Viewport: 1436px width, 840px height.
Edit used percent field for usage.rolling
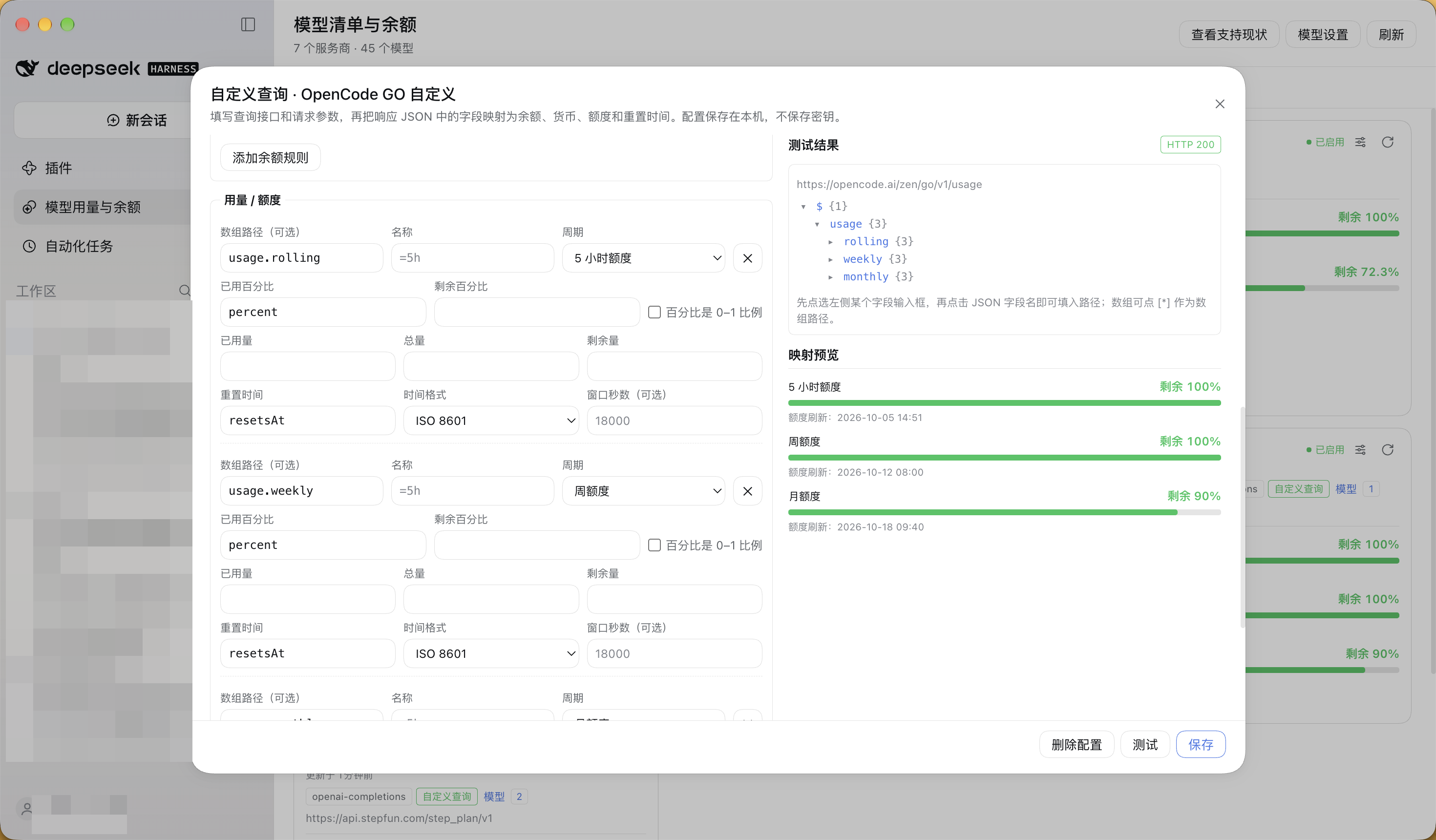point(323,312)
